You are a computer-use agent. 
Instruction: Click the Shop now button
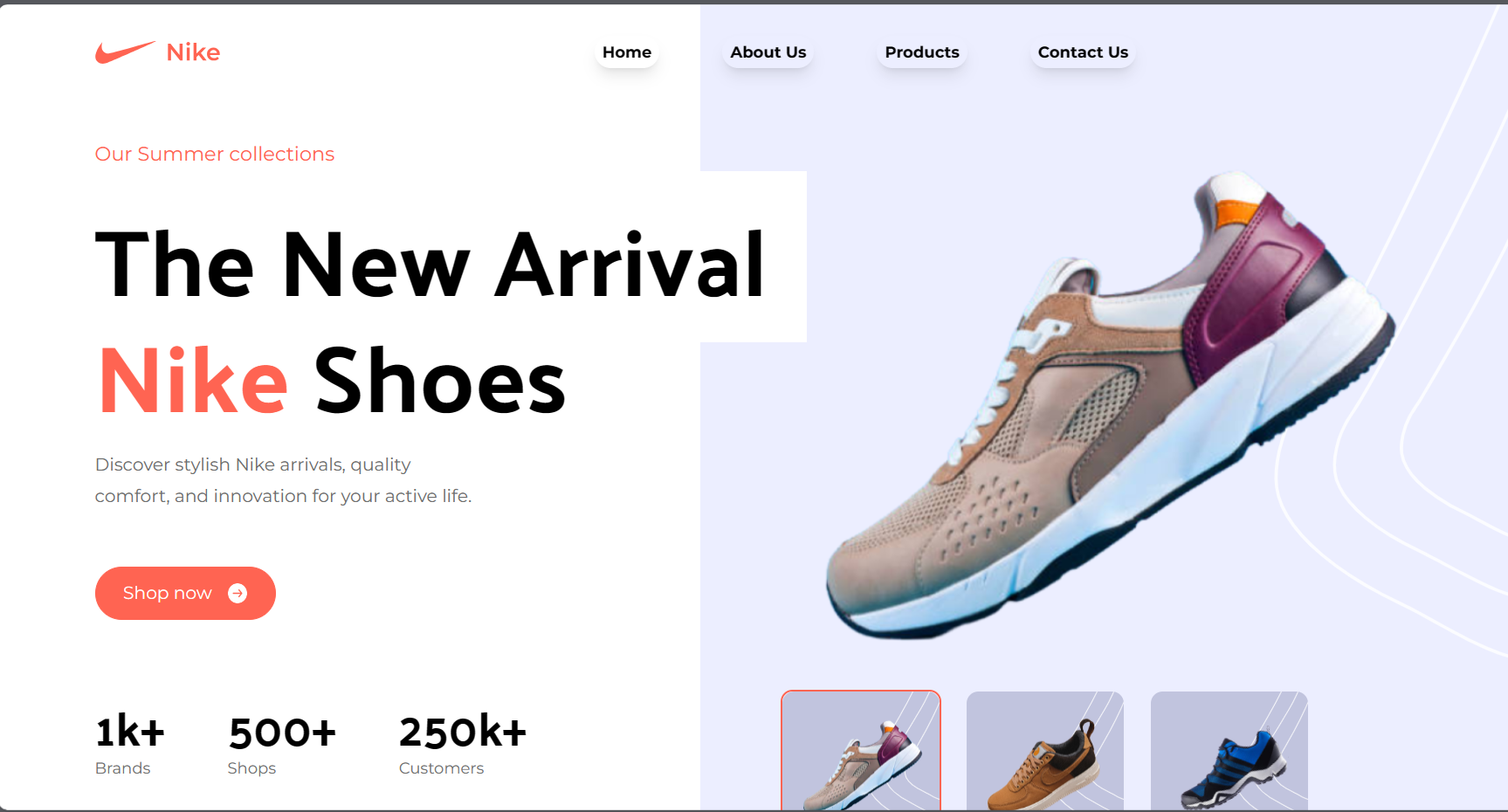tap(185, 594)
